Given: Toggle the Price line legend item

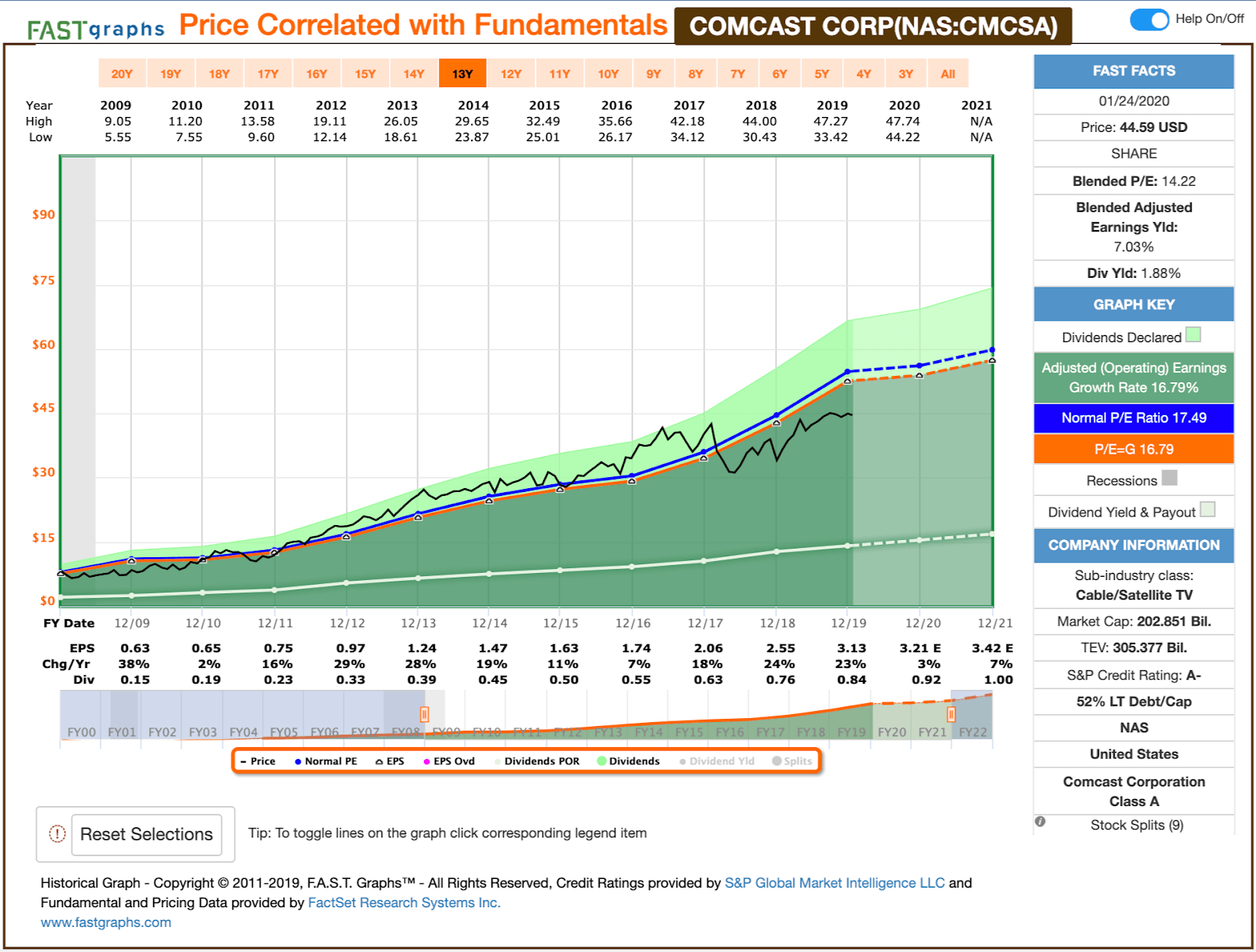Looking at the screenshot, I should point(258,761).
